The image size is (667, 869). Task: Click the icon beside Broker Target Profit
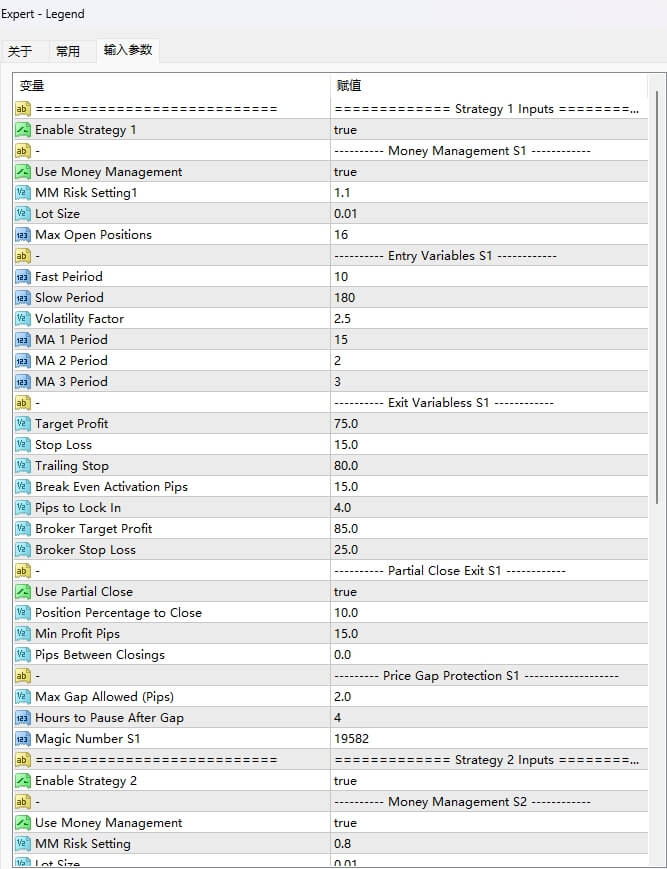pyautogui.click(x=23, y=529)
